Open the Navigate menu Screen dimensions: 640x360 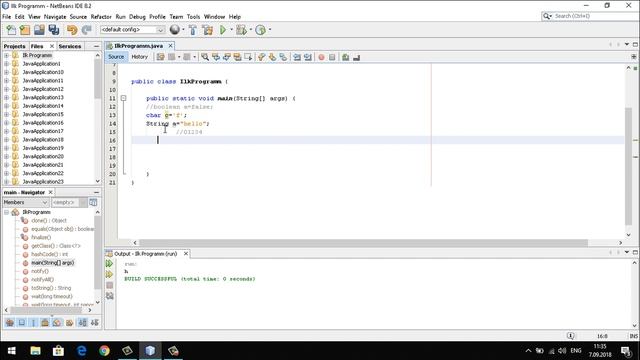point(55,17)
